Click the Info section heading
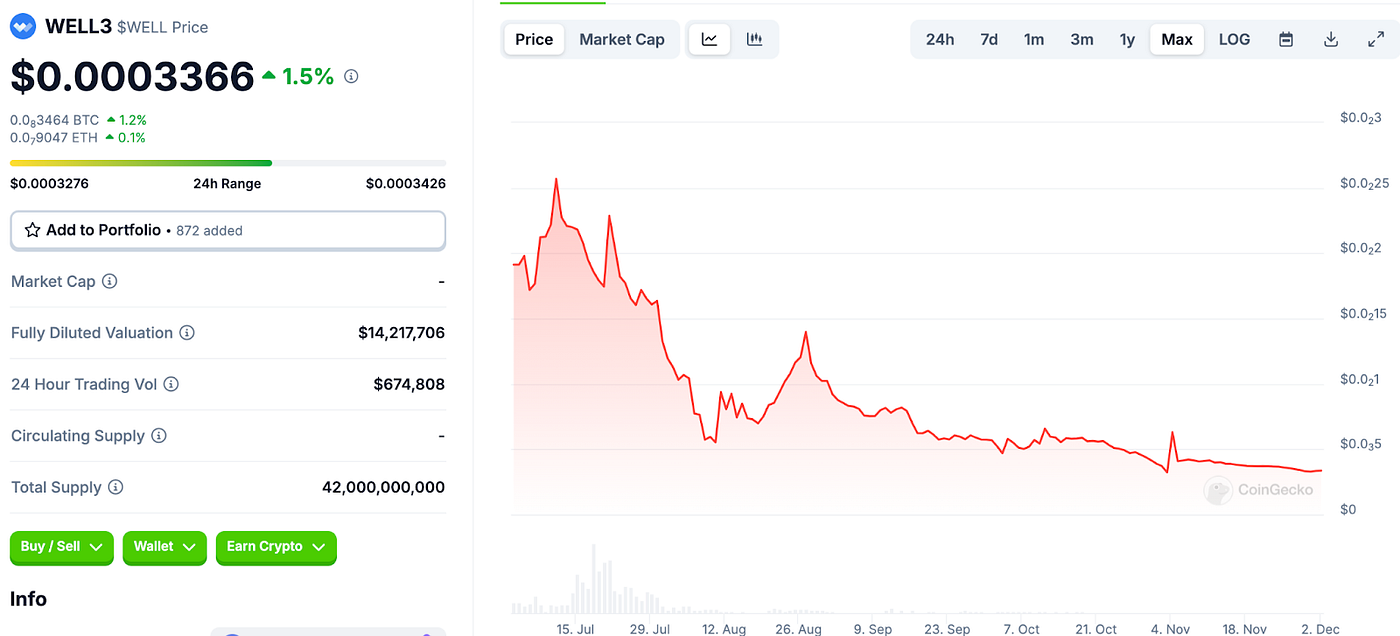Screen dimensions: 1400x636 [28, 599]
